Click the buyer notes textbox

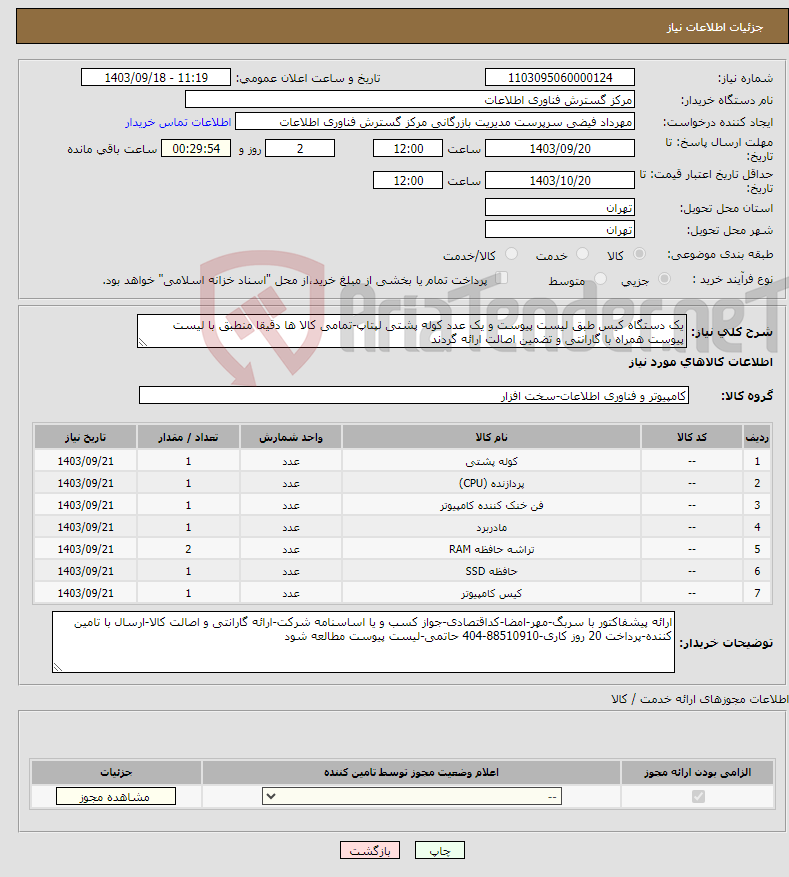pyautogui.click(x=363, y=642)
